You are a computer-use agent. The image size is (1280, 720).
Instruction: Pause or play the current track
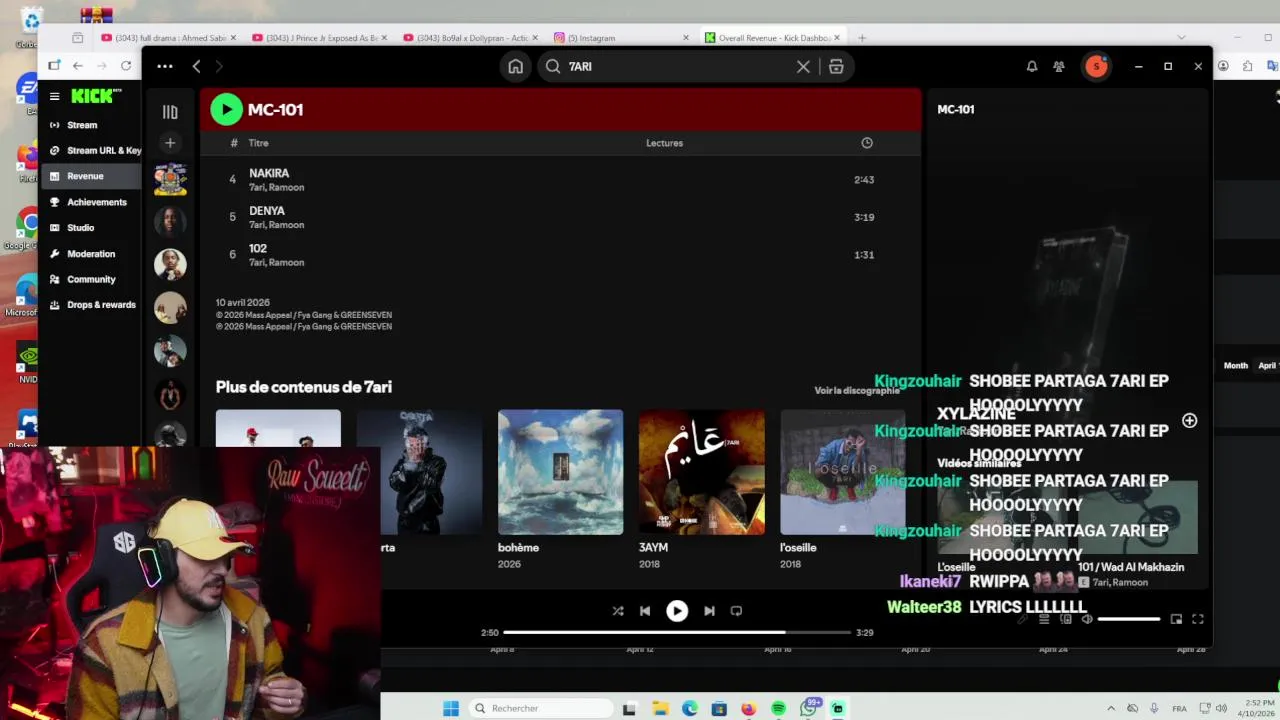677,610
